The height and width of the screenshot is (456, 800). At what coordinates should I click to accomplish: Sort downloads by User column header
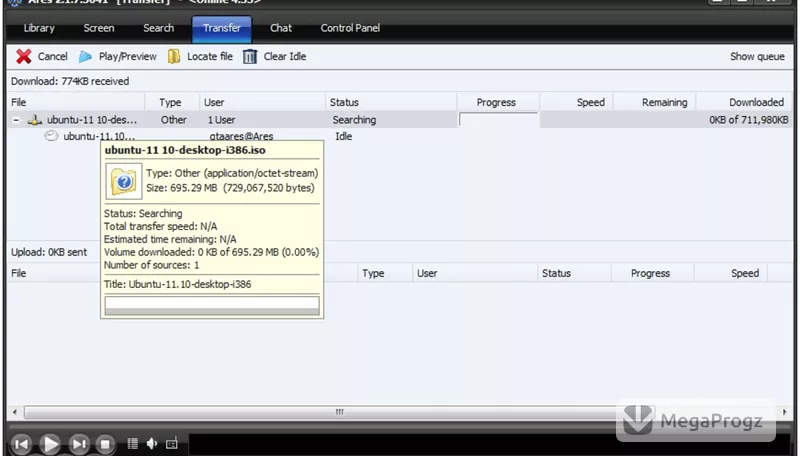(262, 102)
